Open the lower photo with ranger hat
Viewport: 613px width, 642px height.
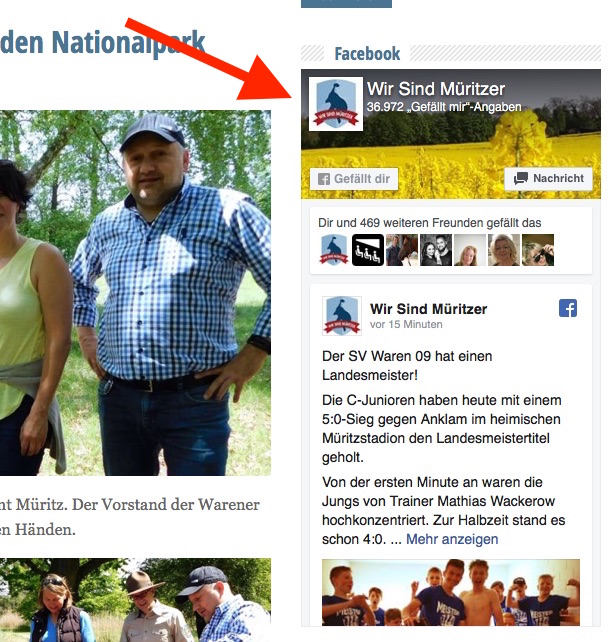pos(135,600)
